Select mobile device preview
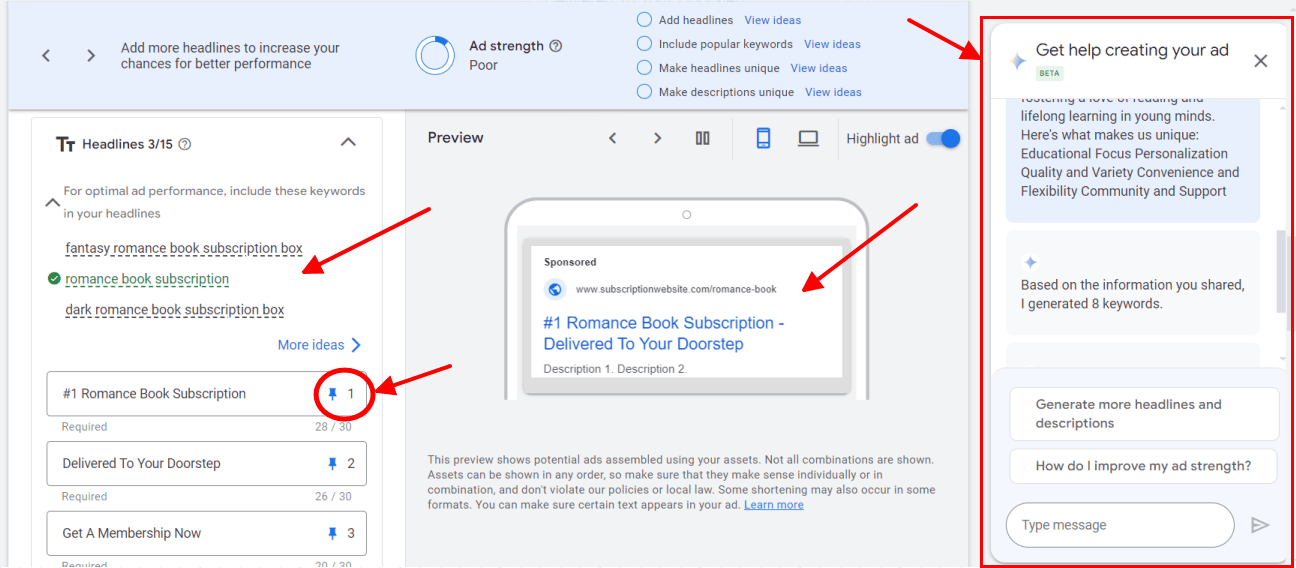The height and width of the screenshot is (568, 1296). coord(763,138)
